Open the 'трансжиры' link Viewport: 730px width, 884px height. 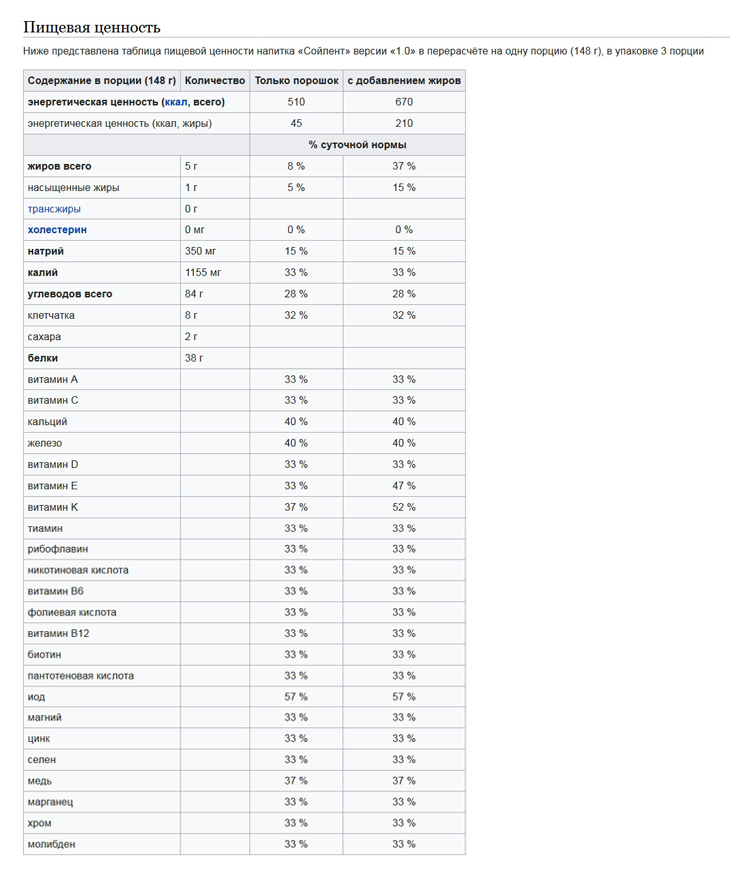(x=54, y=209)
